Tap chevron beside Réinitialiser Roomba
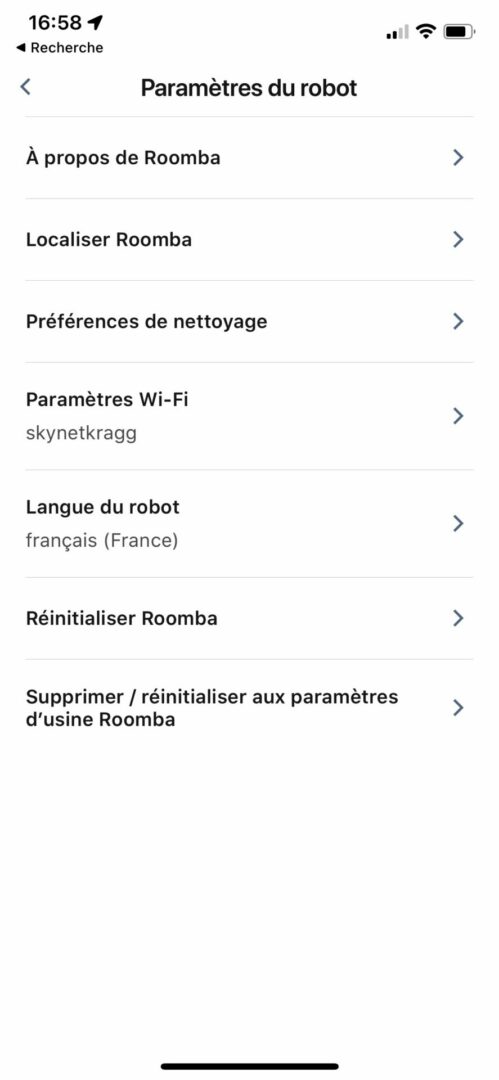Image resolution: width=499 pixels, height=1080 pixels. coord(458,619)
